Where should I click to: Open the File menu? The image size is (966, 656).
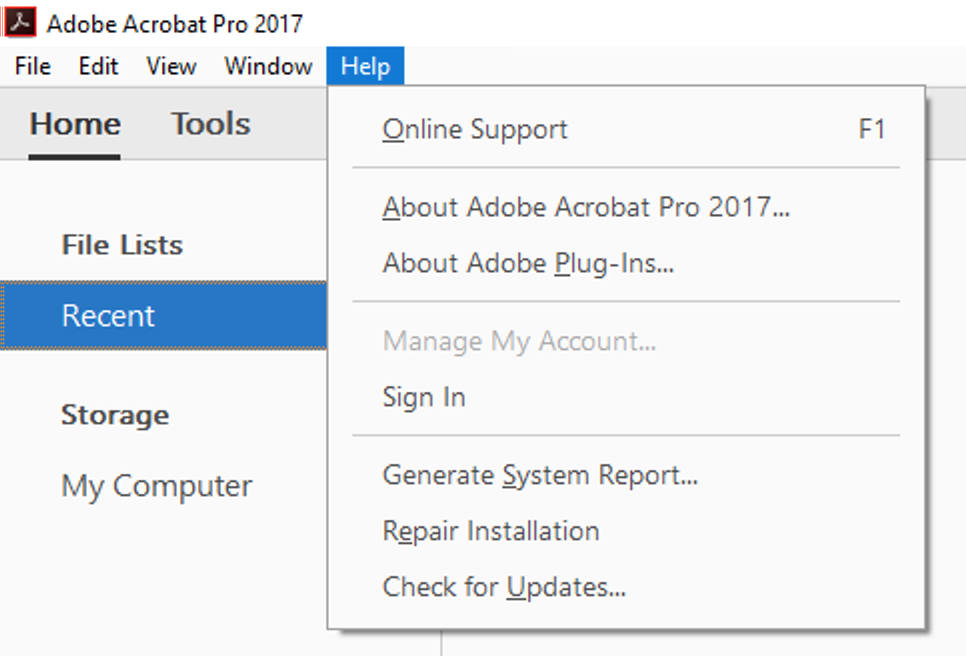click(31, 66)
